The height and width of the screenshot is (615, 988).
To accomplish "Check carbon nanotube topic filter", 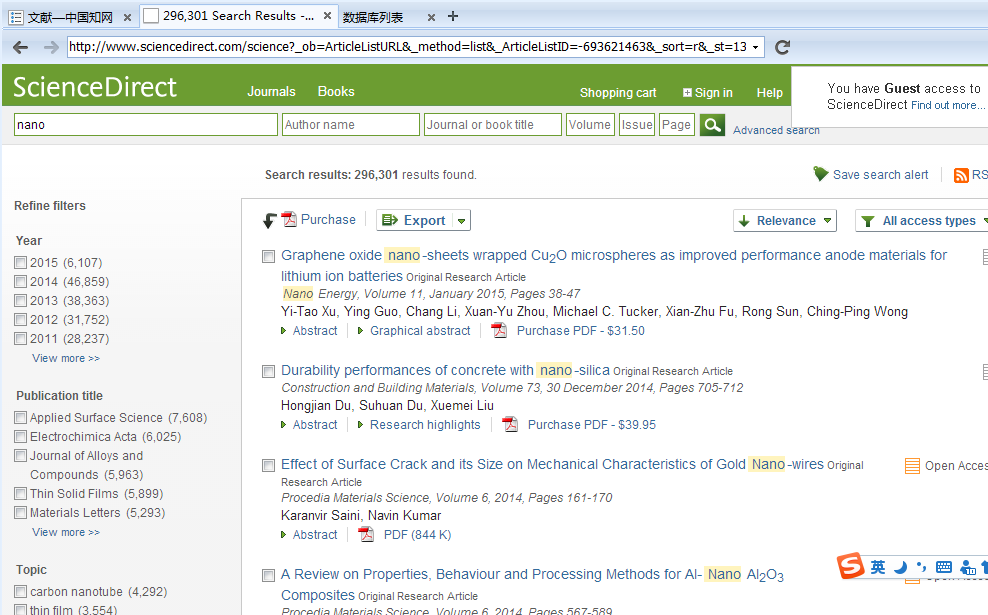I will click(x=21, y=591).
